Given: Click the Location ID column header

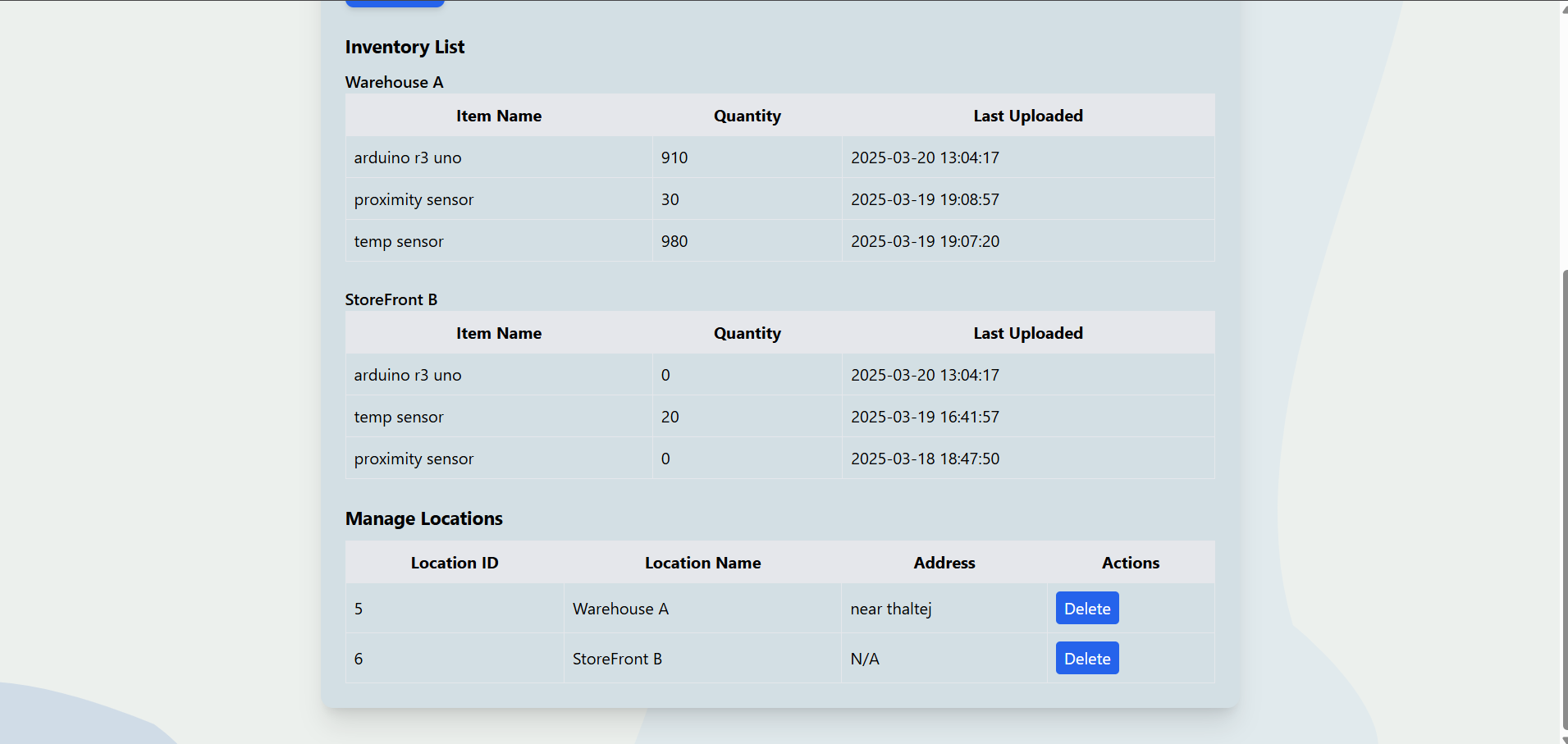Looking at the screenshot, I should click(x=454, y=563).
